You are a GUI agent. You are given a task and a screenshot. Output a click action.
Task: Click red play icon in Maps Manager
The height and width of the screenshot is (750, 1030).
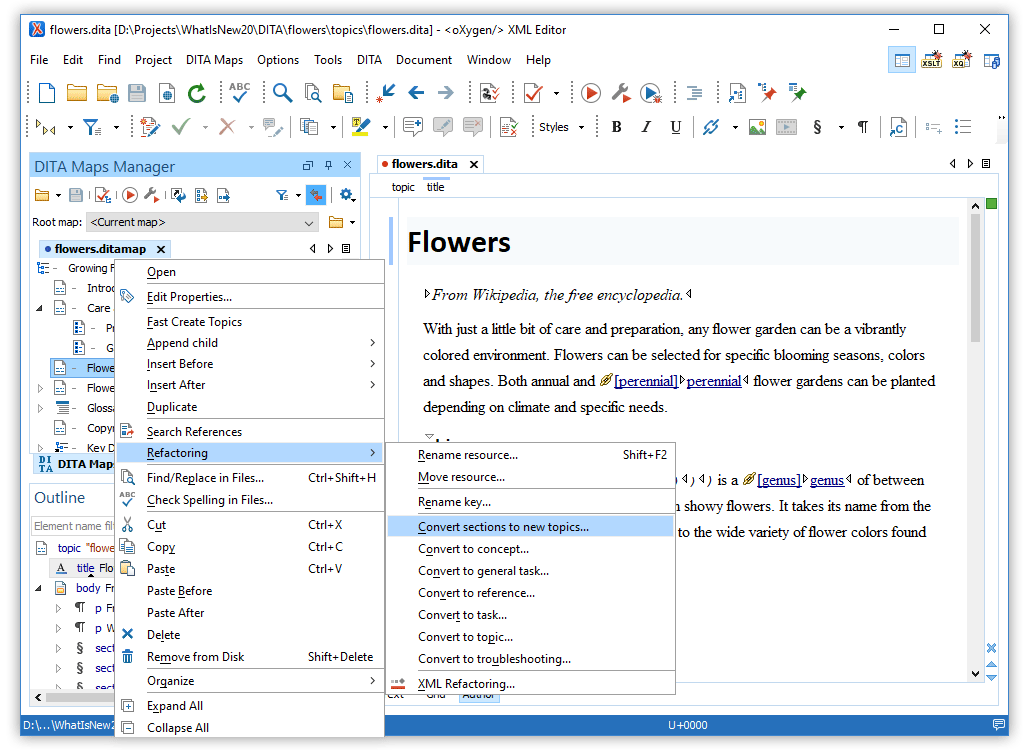pyautogui.click(x=130, y=195)
